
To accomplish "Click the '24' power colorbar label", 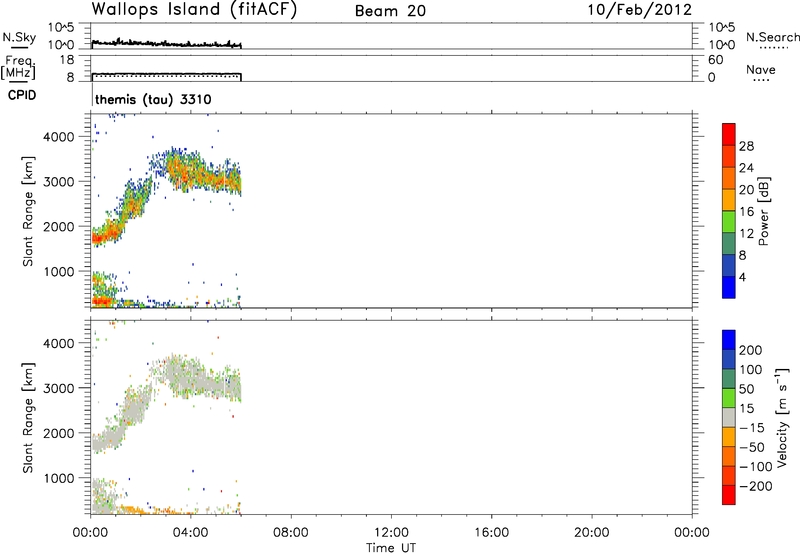I will pos(746,168).
